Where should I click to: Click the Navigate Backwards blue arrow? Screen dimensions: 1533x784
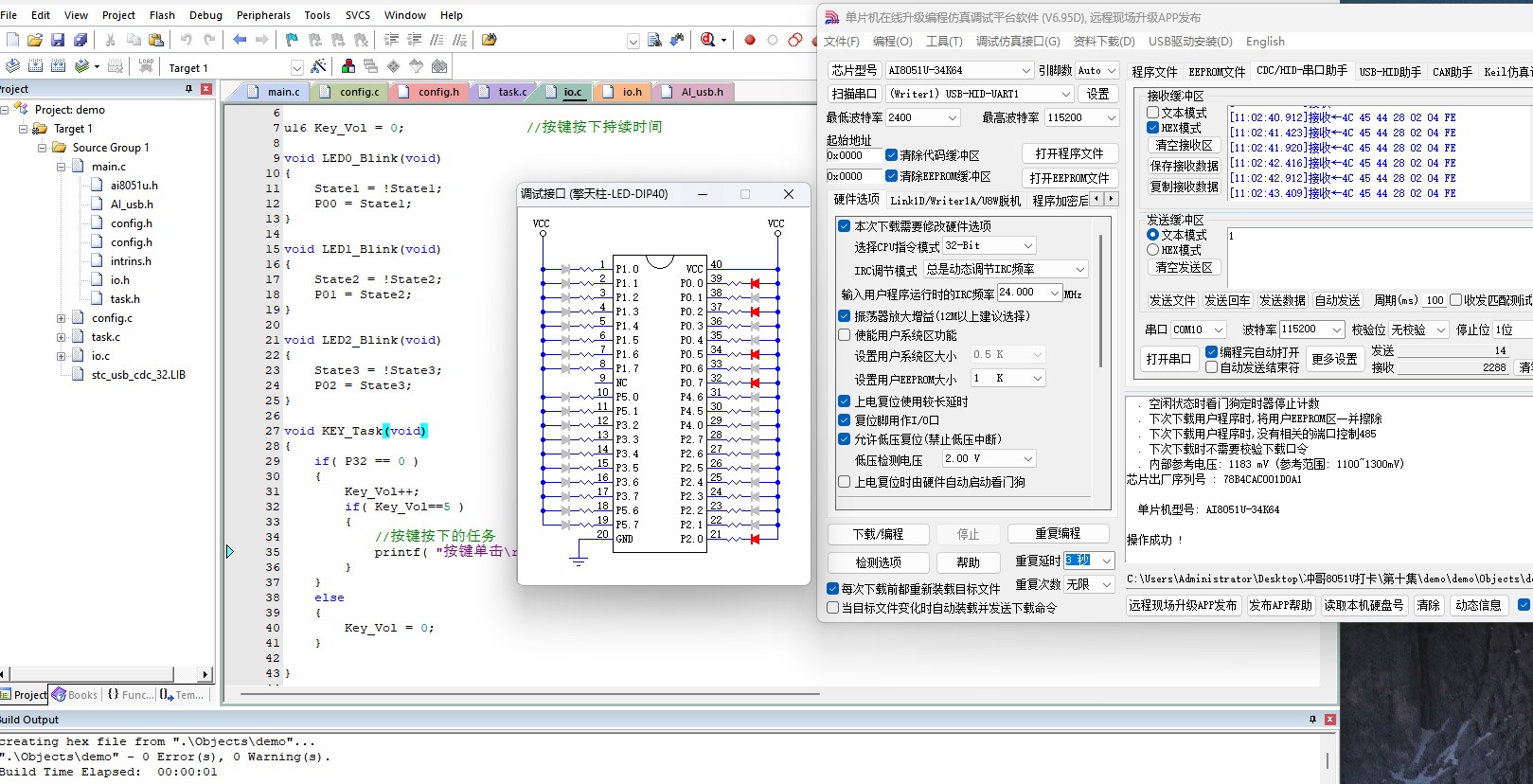pyautogui.click(x=240, y=40)
